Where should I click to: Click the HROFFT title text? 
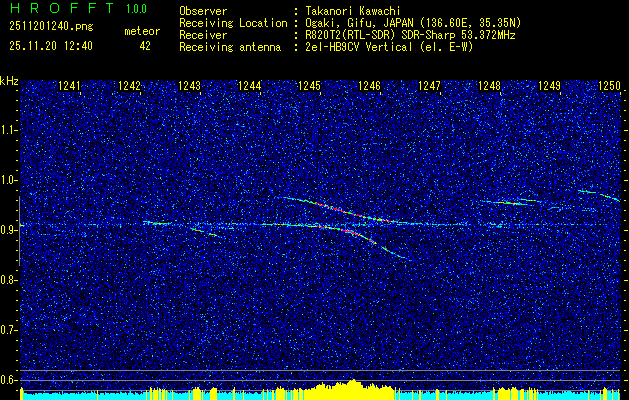pos(61,8)
